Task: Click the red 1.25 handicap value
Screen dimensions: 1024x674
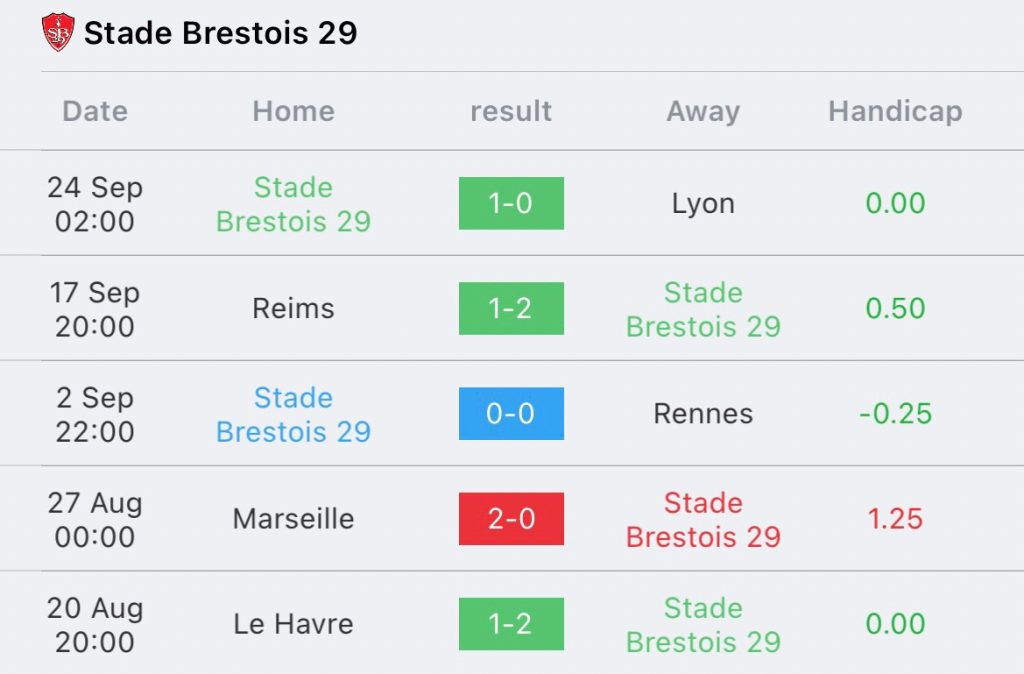Action: click(x=895, y=519)
